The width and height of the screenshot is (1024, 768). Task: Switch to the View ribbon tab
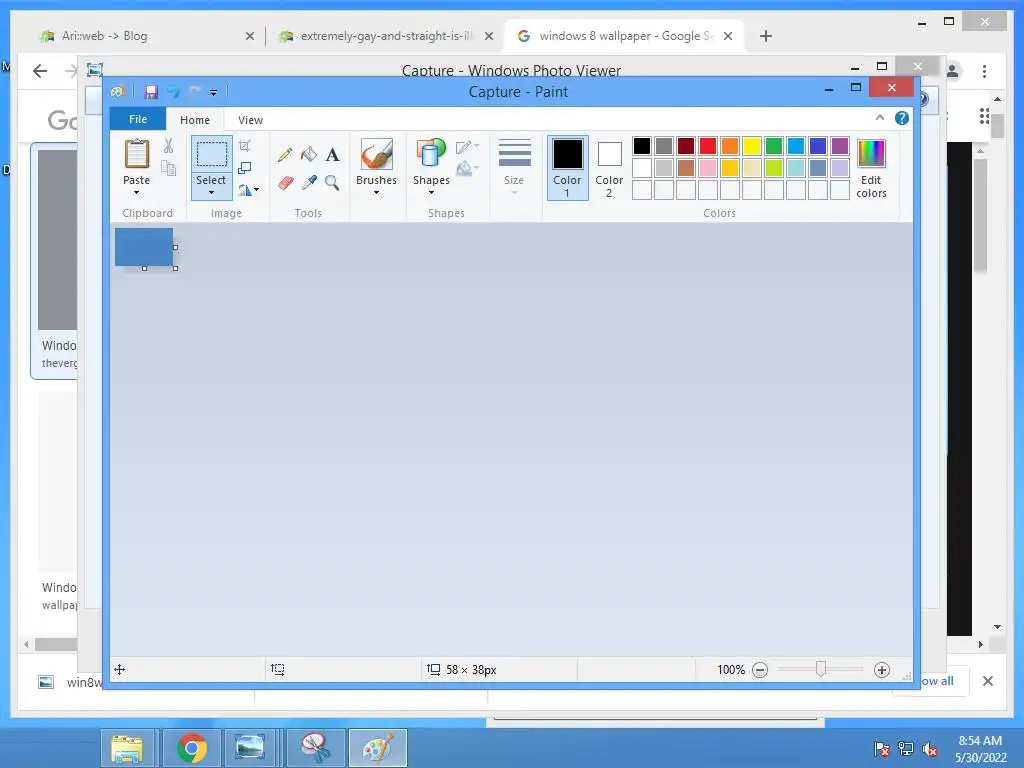(250, 120)
